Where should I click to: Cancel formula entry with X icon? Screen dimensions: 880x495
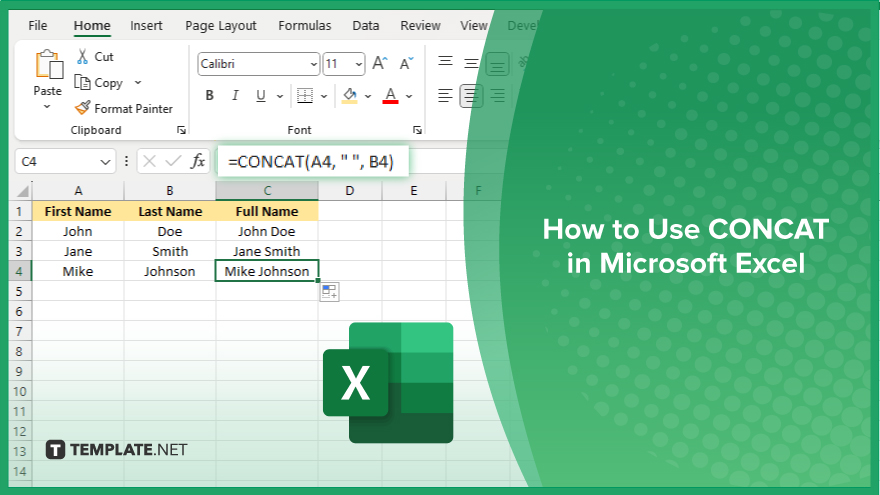(x=149, y=162)
